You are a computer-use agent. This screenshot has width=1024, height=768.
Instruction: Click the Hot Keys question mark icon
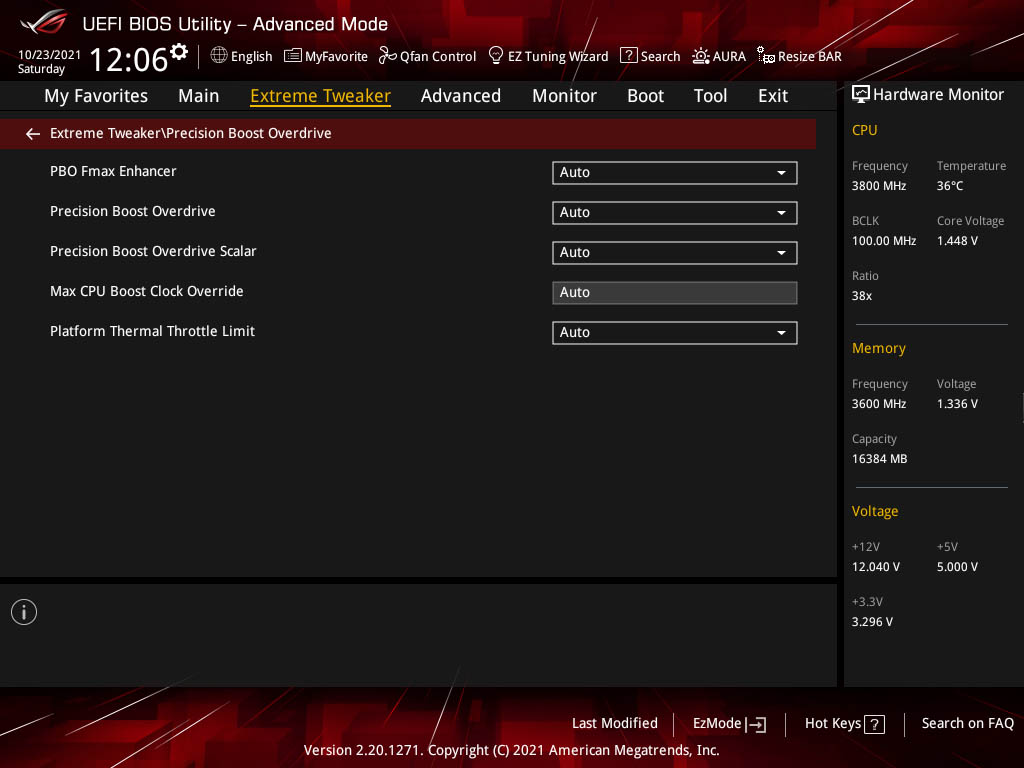874,724
